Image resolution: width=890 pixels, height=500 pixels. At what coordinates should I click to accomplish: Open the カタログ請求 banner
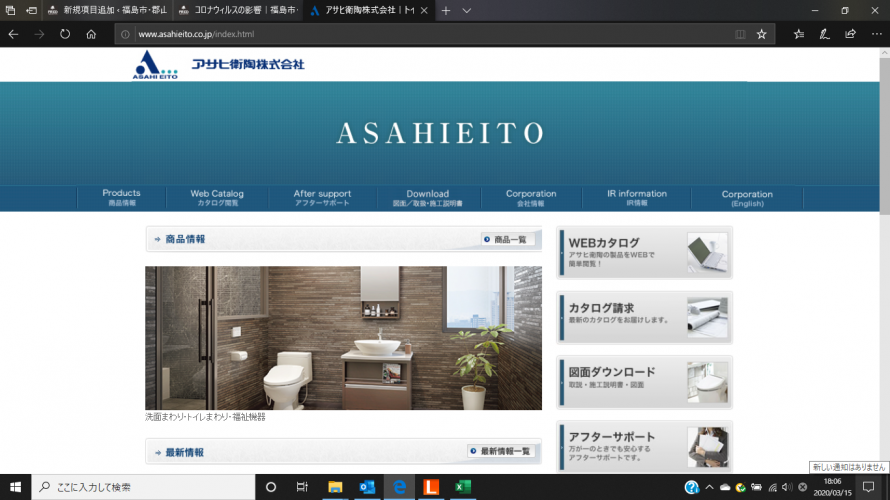click(644, 317)
